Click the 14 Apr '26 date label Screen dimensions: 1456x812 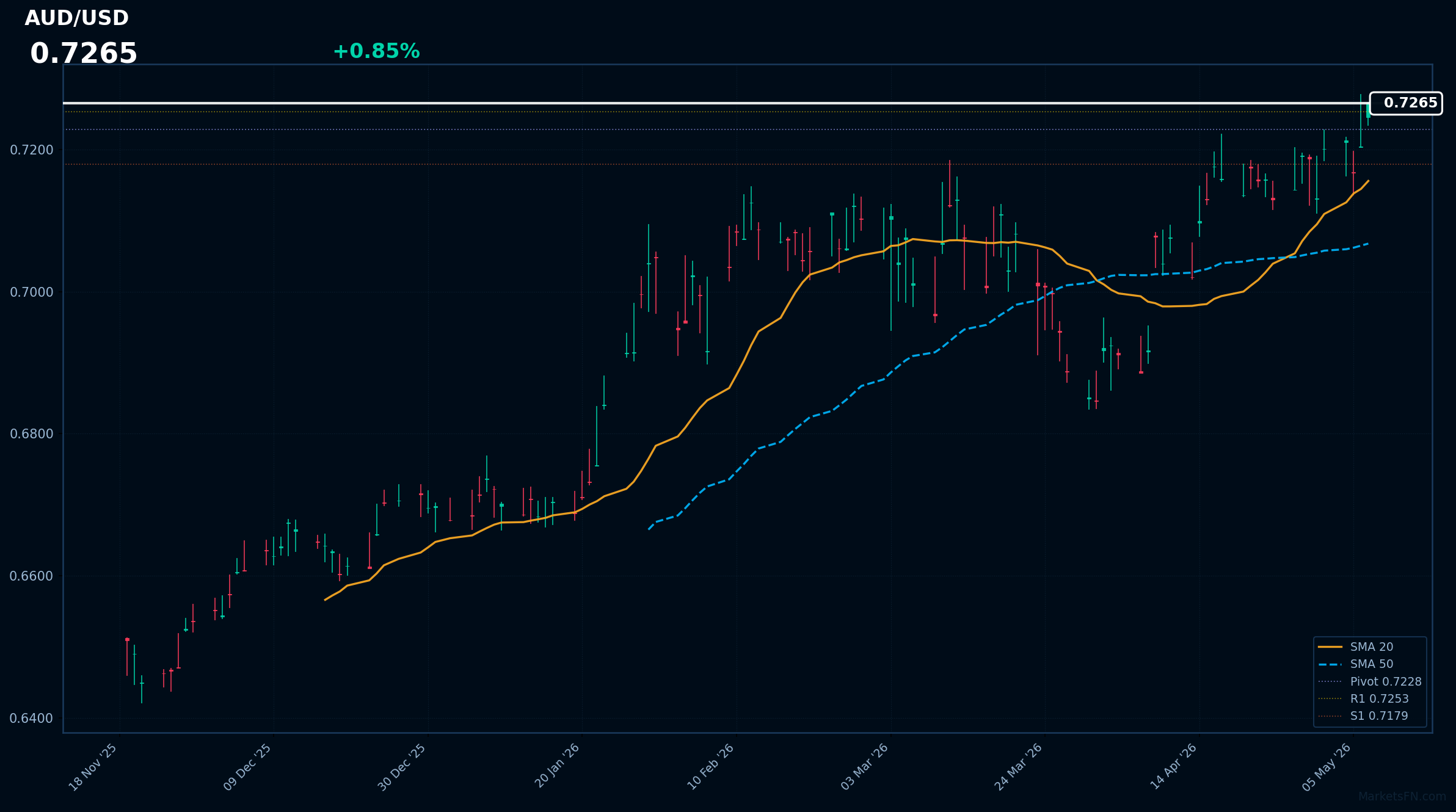[1173, 767]
